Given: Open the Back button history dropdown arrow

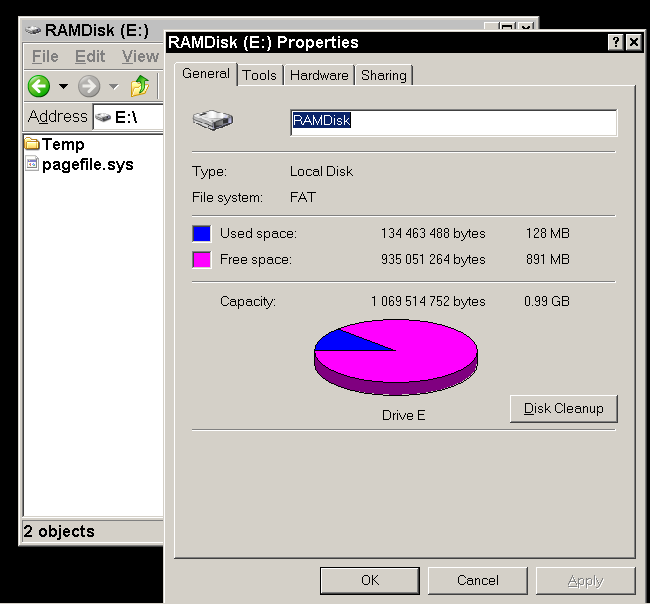Looking at the screenshot, I should (63, 86).
